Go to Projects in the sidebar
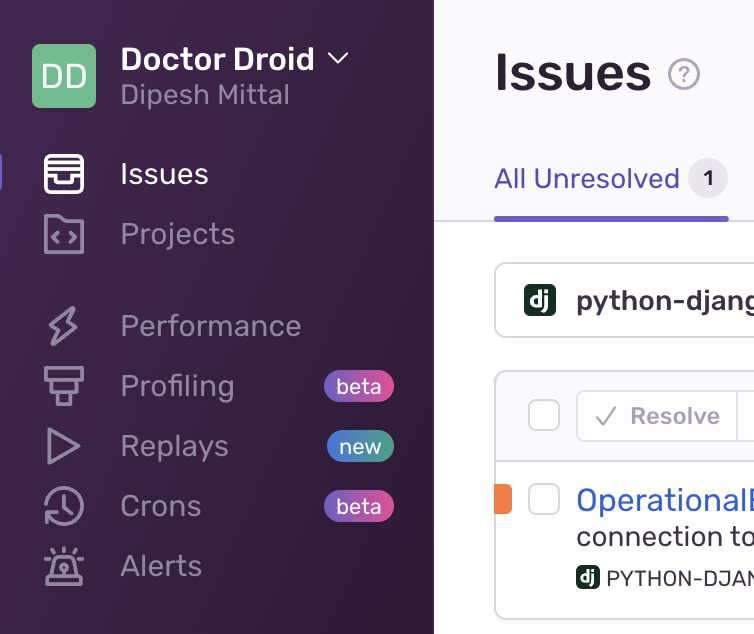 pos(177,234)
